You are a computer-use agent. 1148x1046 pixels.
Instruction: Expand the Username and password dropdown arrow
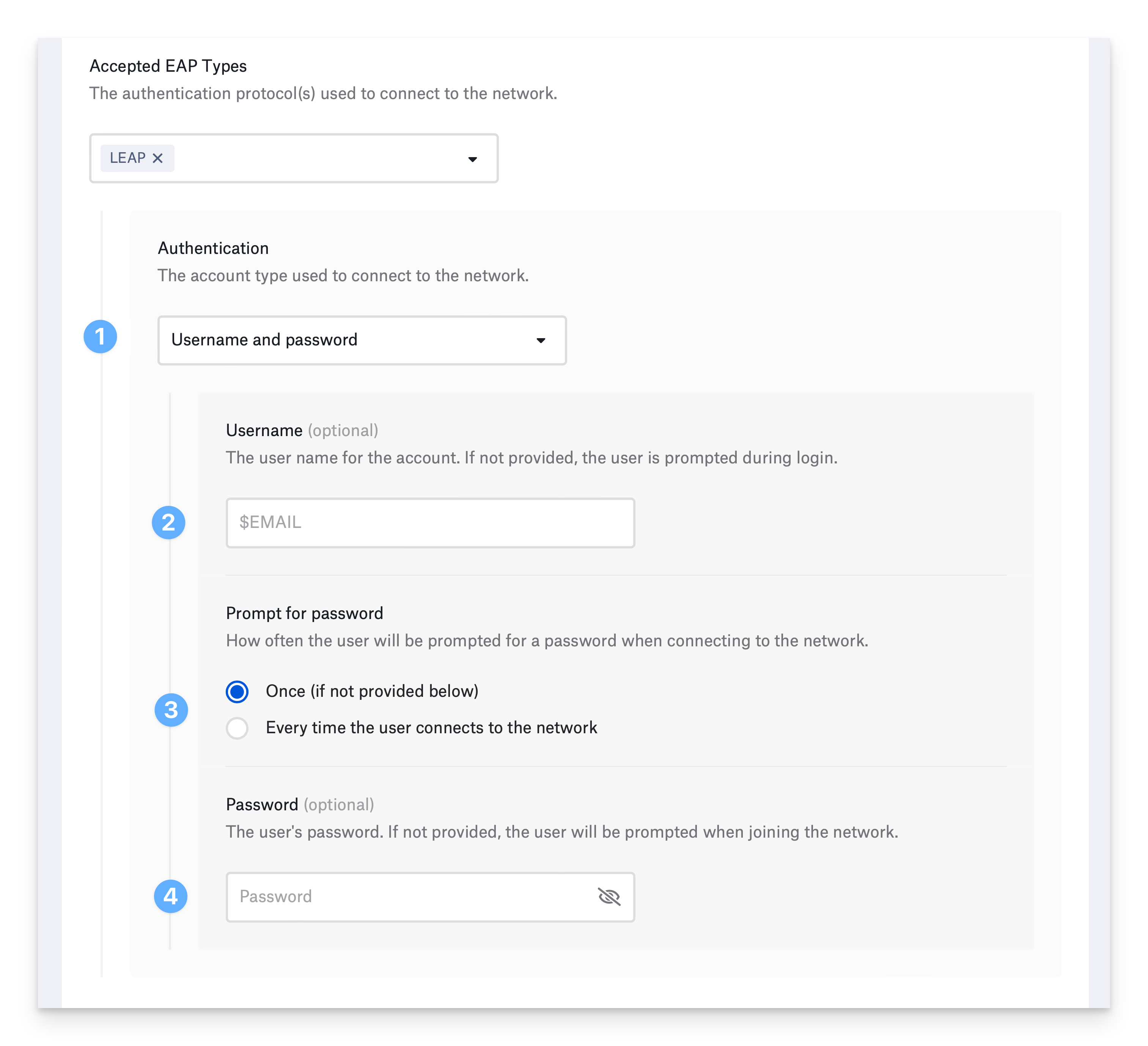(x=540, y=341)
